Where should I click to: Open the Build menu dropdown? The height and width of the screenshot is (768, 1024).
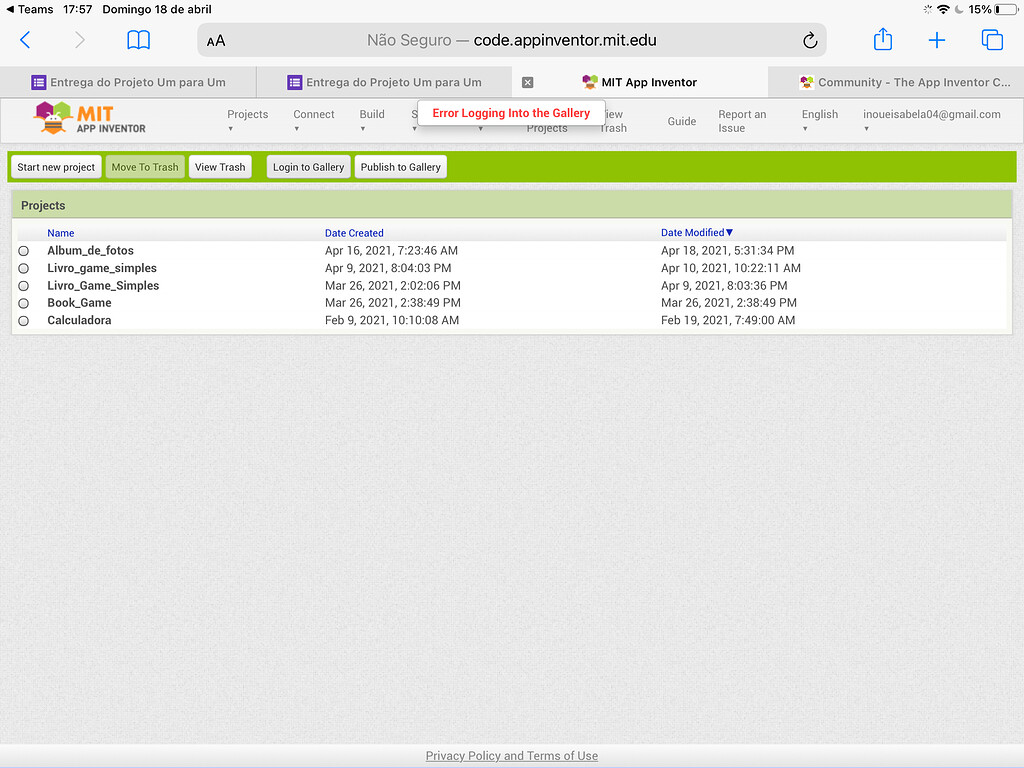[371, 120]
